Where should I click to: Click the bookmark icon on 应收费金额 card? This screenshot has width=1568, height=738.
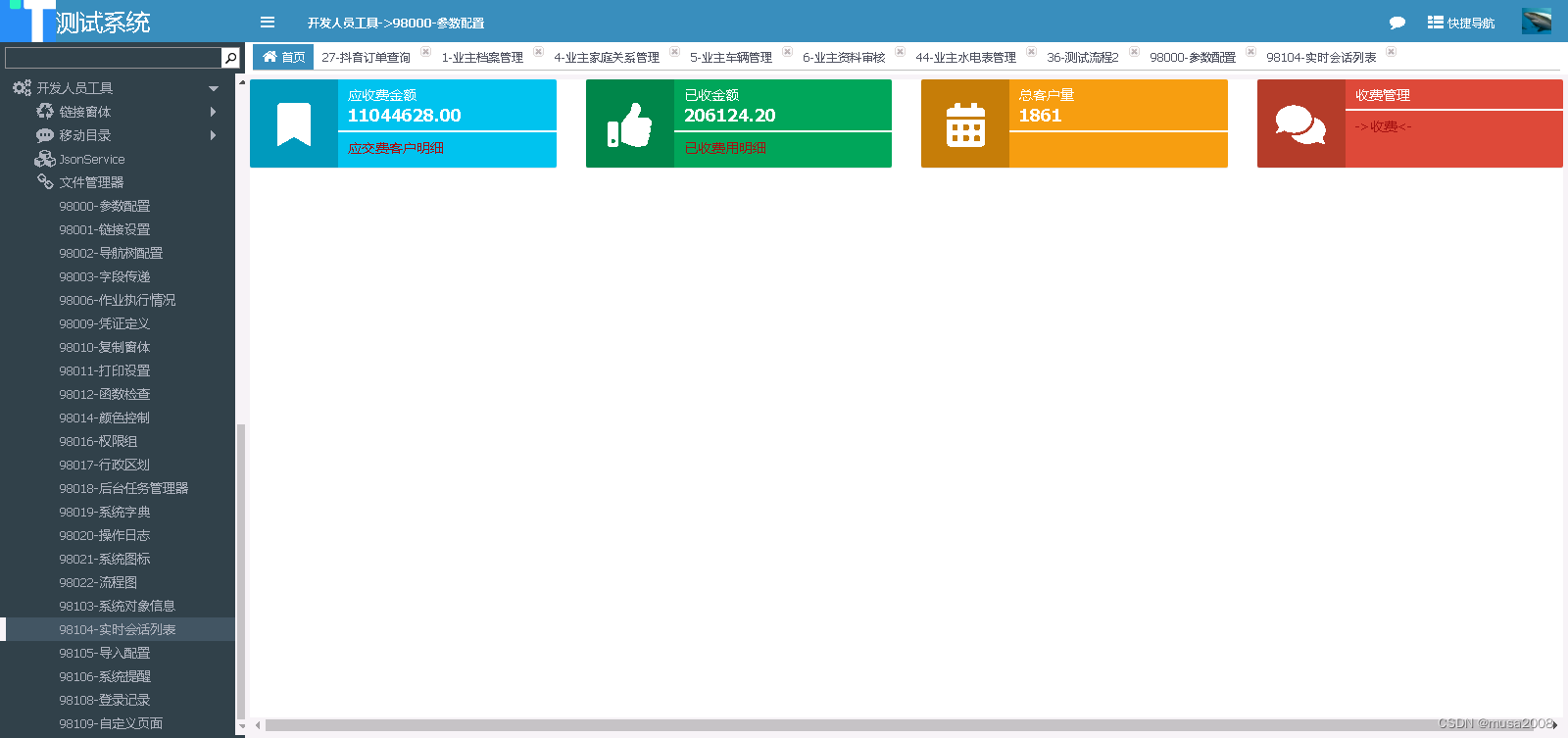tap(294, 124)
